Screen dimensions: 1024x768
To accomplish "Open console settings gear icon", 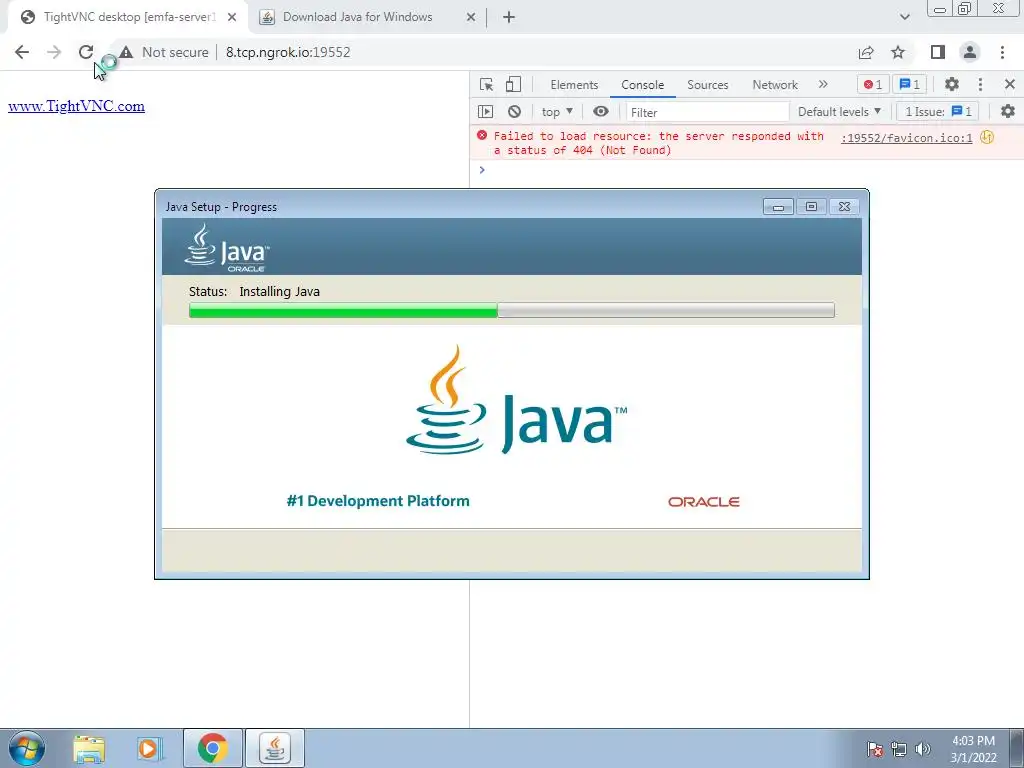I will pyautogui.click(x=1008, y=112).
